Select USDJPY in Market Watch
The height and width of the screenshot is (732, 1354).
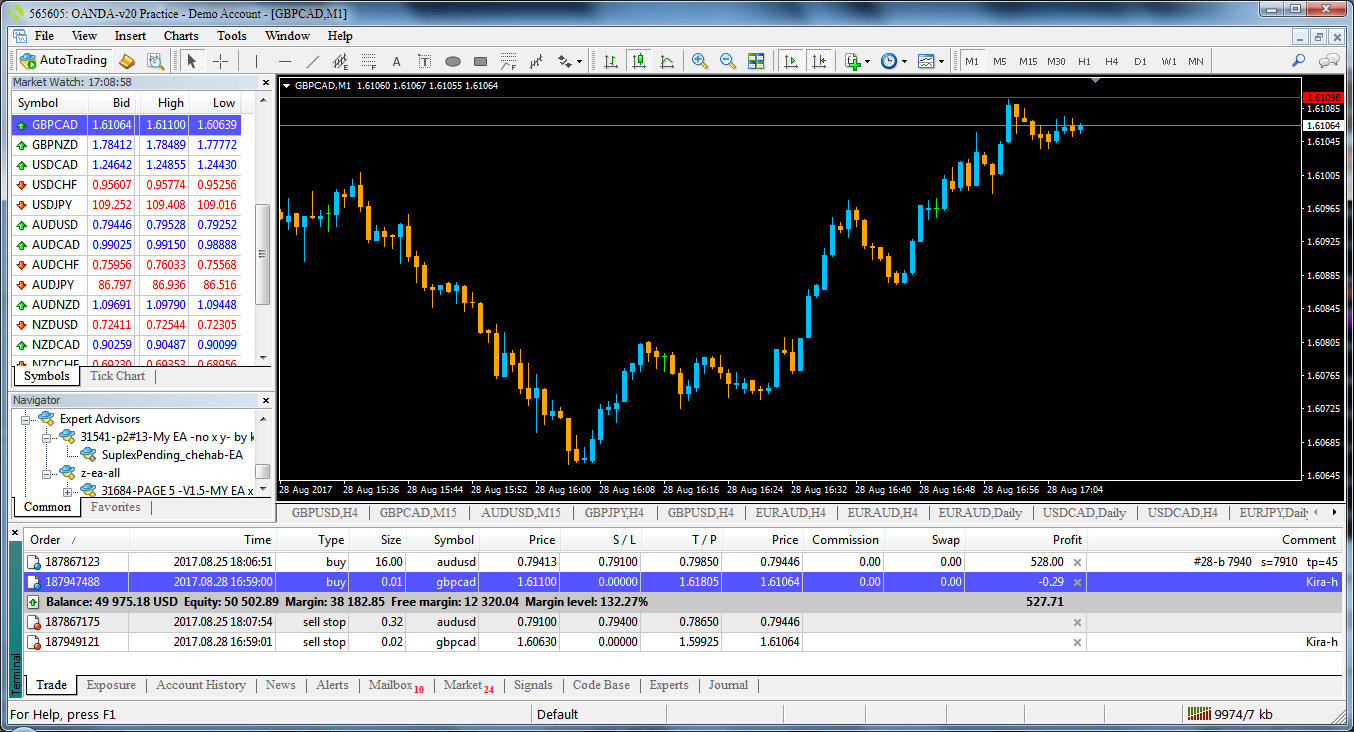tap(54, 205)
